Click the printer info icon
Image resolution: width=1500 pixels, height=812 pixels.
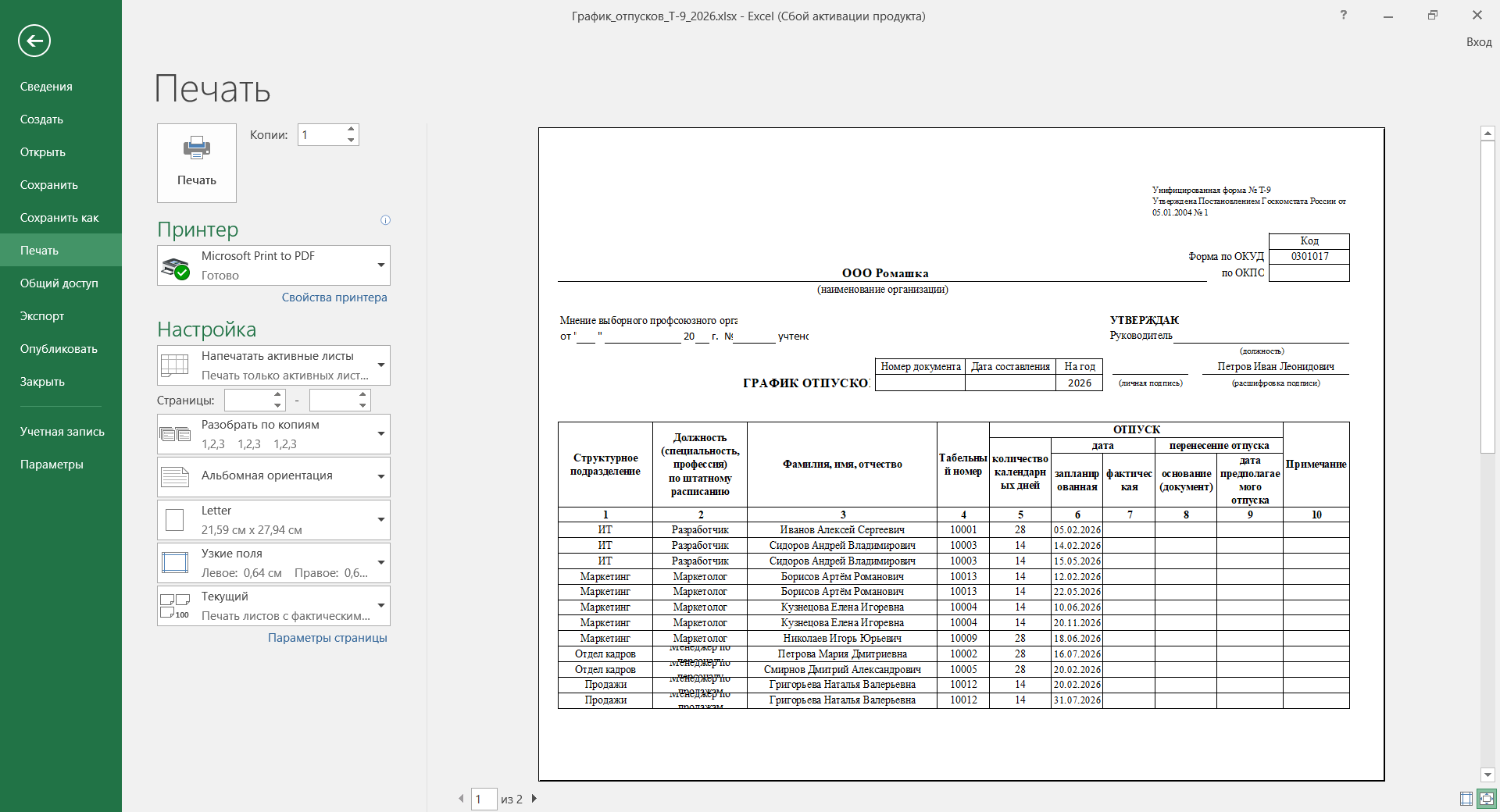(385, 220)
